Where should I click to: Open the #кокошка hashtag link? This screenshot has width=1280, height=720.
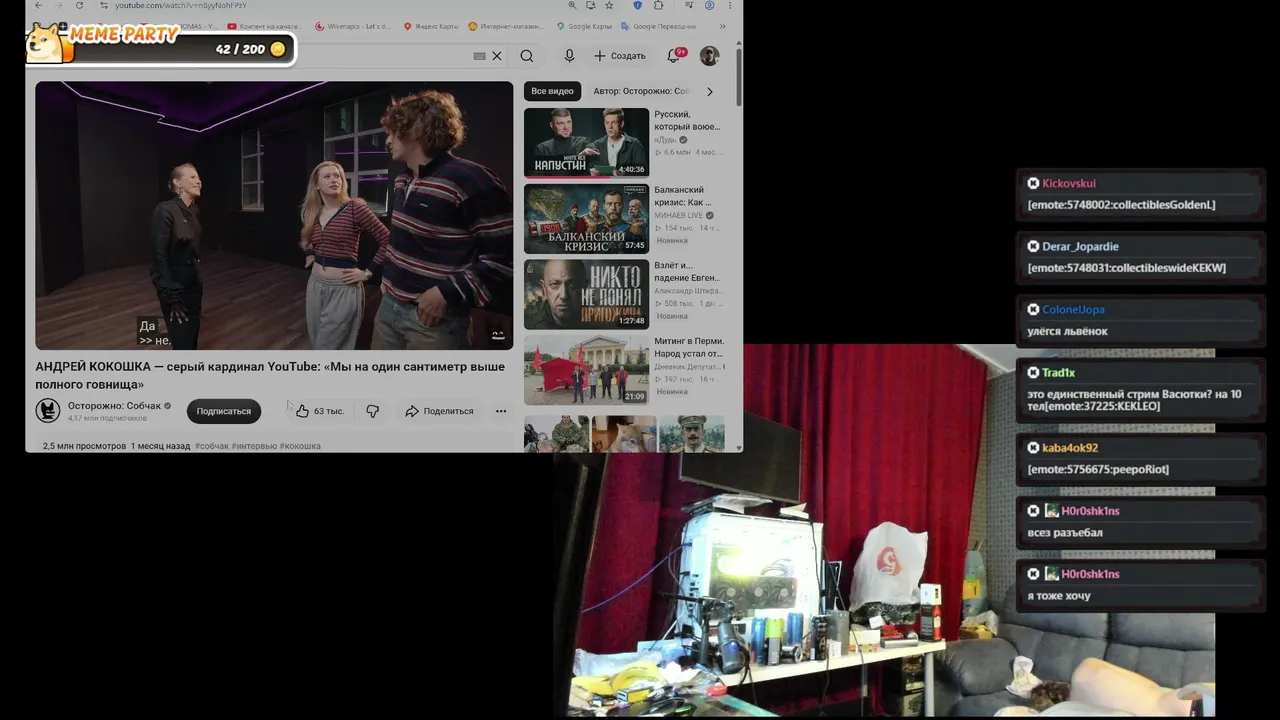(300, 446)
